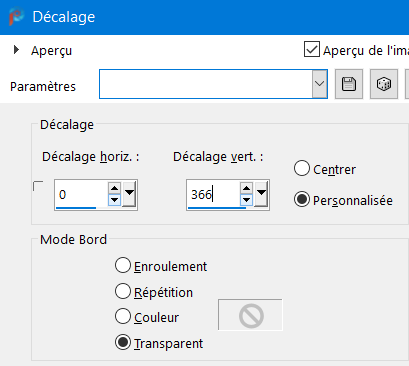Image resolution: width=409 pixels, height=366 pixels.
Task: Open vertical offset slider dropdown arrow
Action: coord(261,194)
